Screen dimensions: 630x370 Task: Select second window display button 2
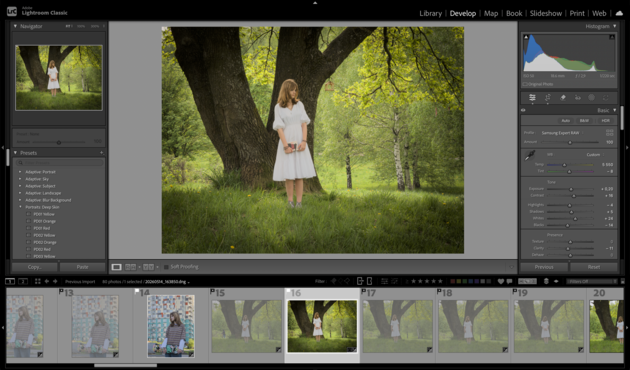click(x=23, y=281)
